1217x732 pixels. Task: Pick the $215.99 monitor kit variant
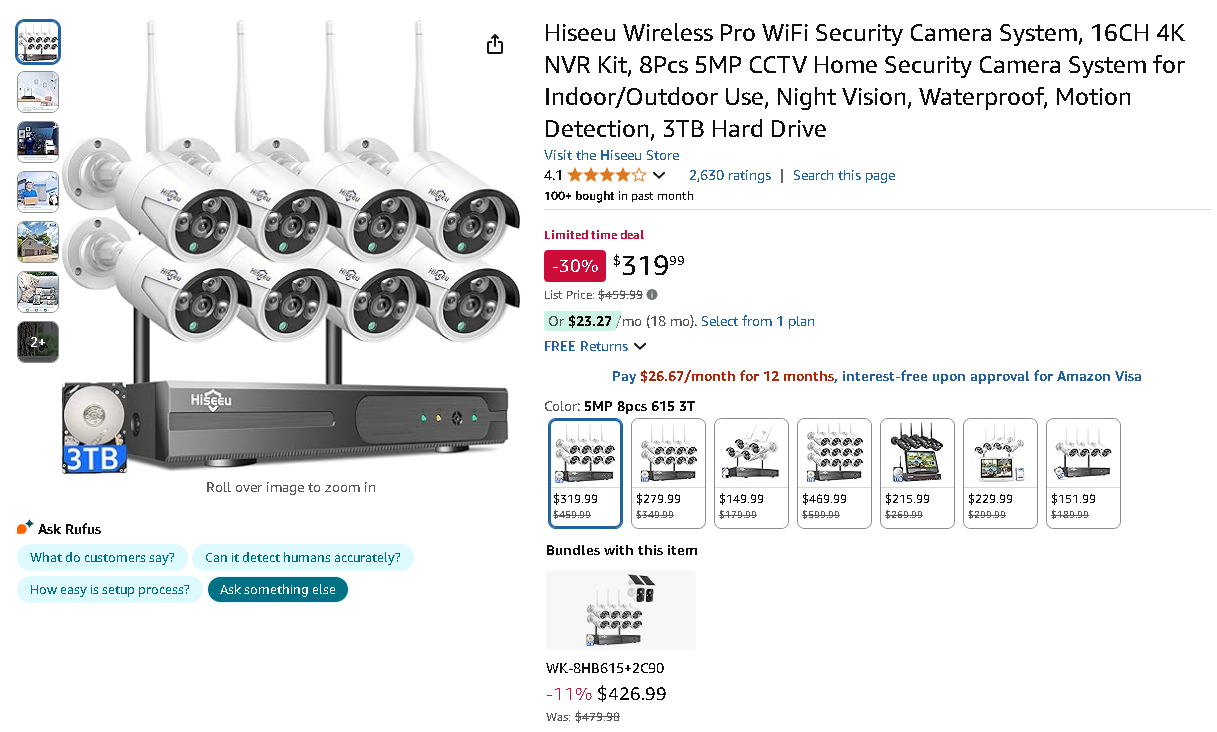(x=917, y=472)
